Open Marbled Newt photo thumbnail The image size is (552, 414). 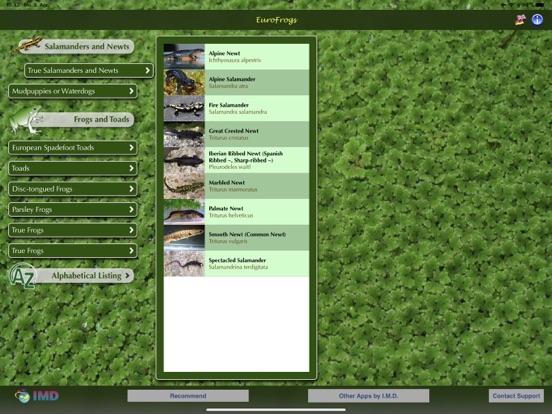184,186
